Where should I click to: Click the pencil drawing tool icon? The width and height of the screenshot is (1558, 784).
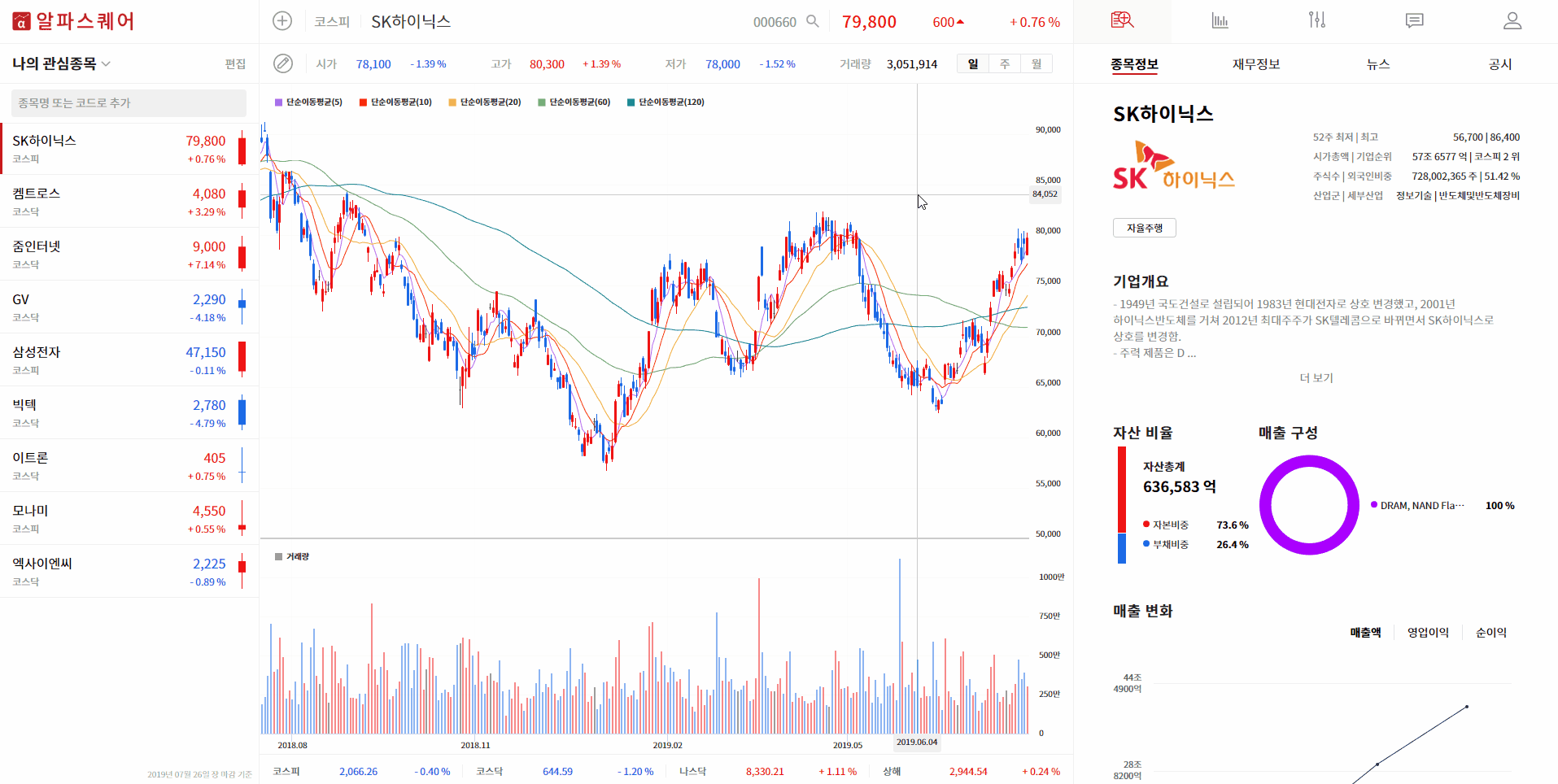click(282, 63)
